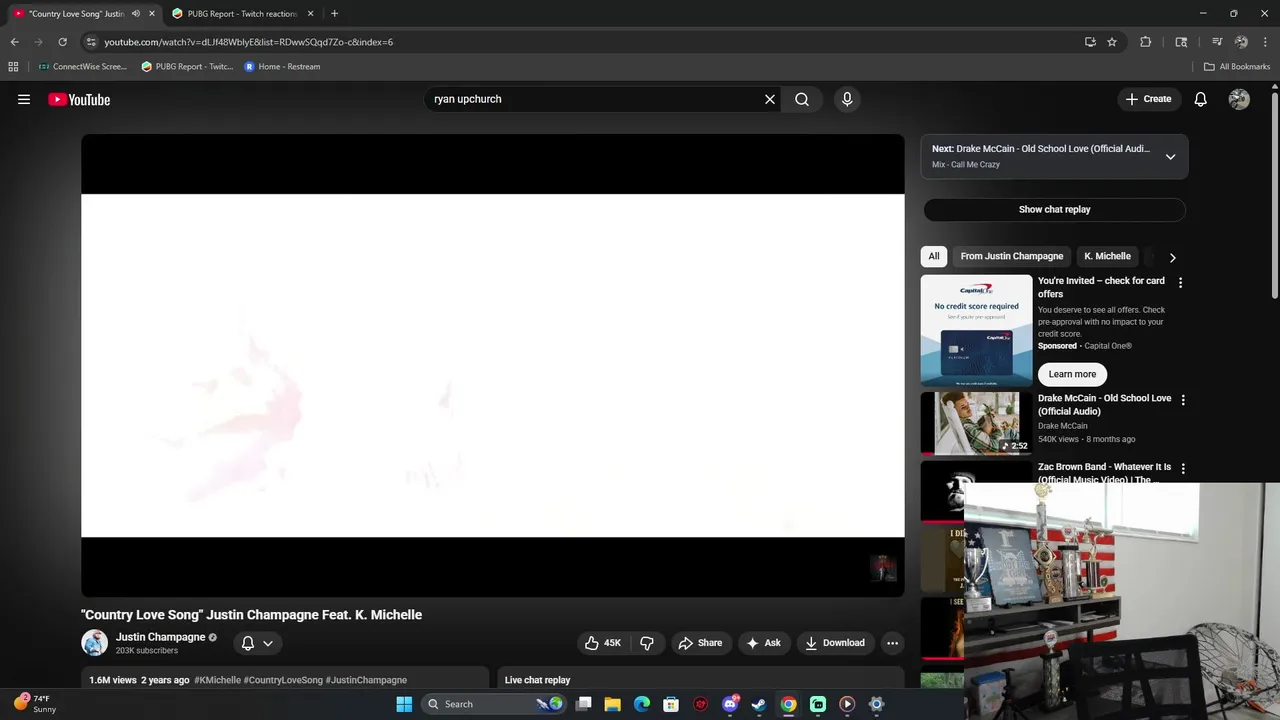Open options for Drake McCain video
The height and width of the screenshot is (720, 1280).
(x=1183, y=400)
